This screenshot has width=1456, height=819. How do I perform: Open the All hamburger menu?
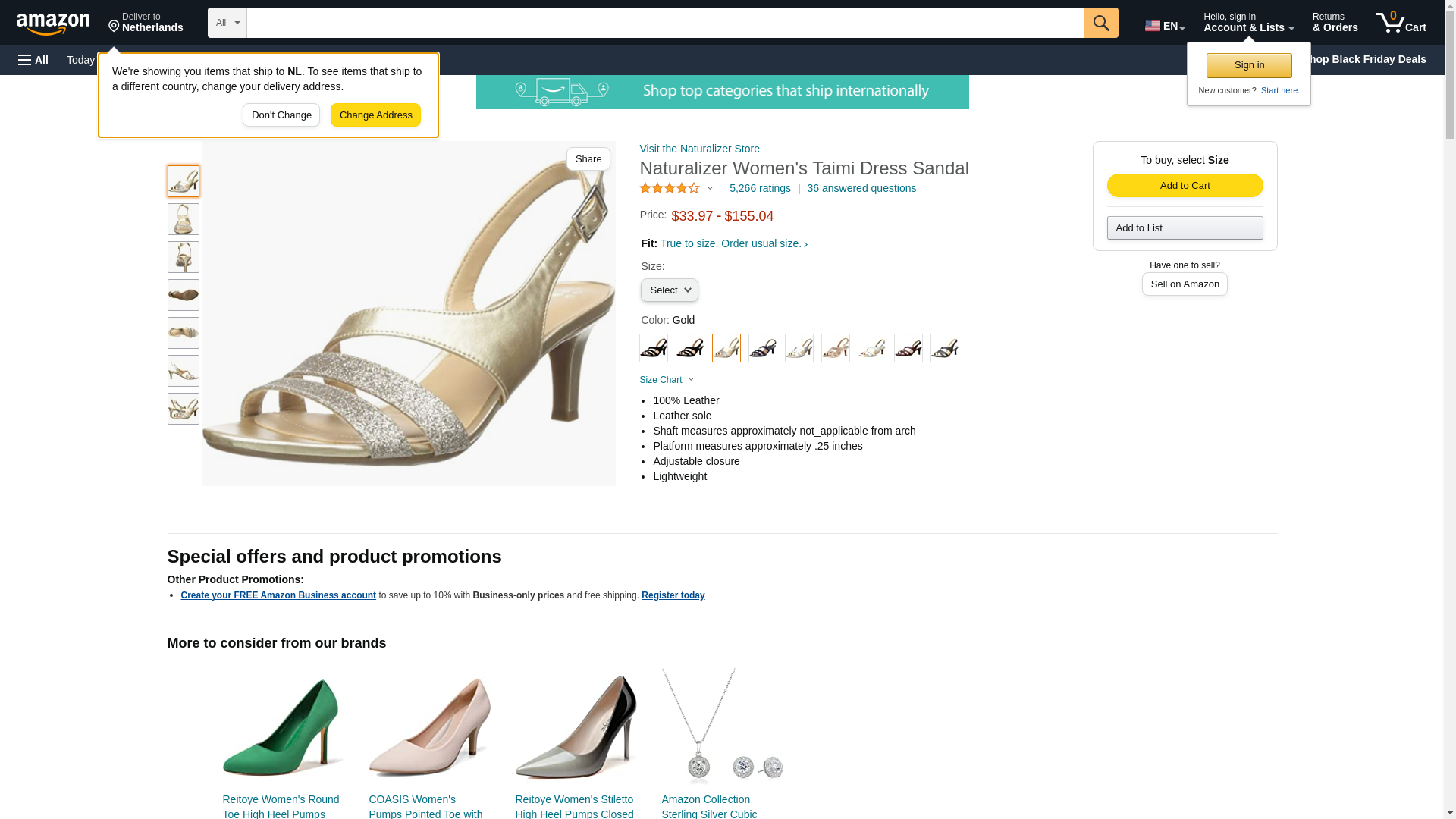(x=33, y=60)
